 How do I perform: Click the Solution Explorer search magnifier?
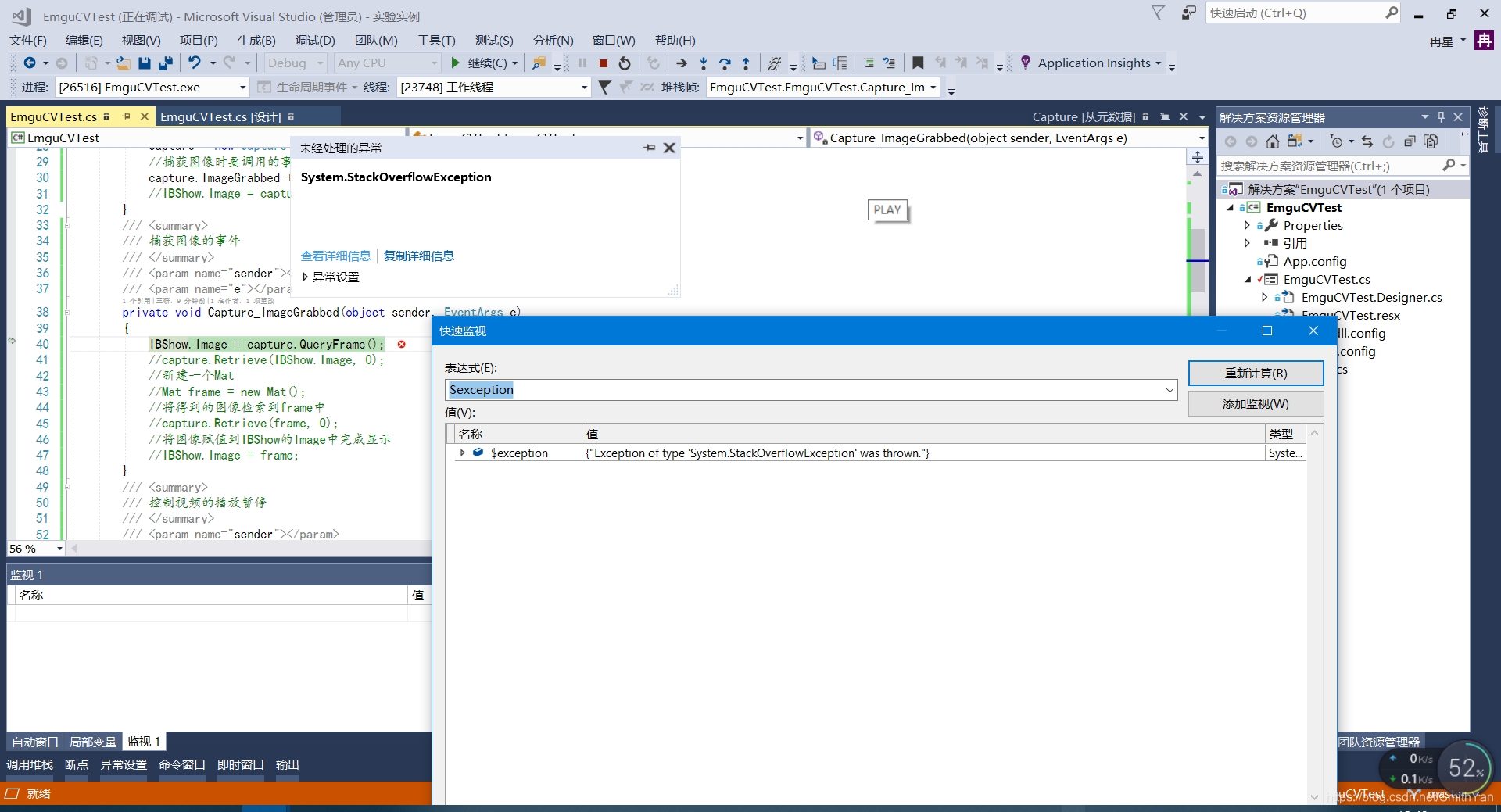coord(1449,165)
